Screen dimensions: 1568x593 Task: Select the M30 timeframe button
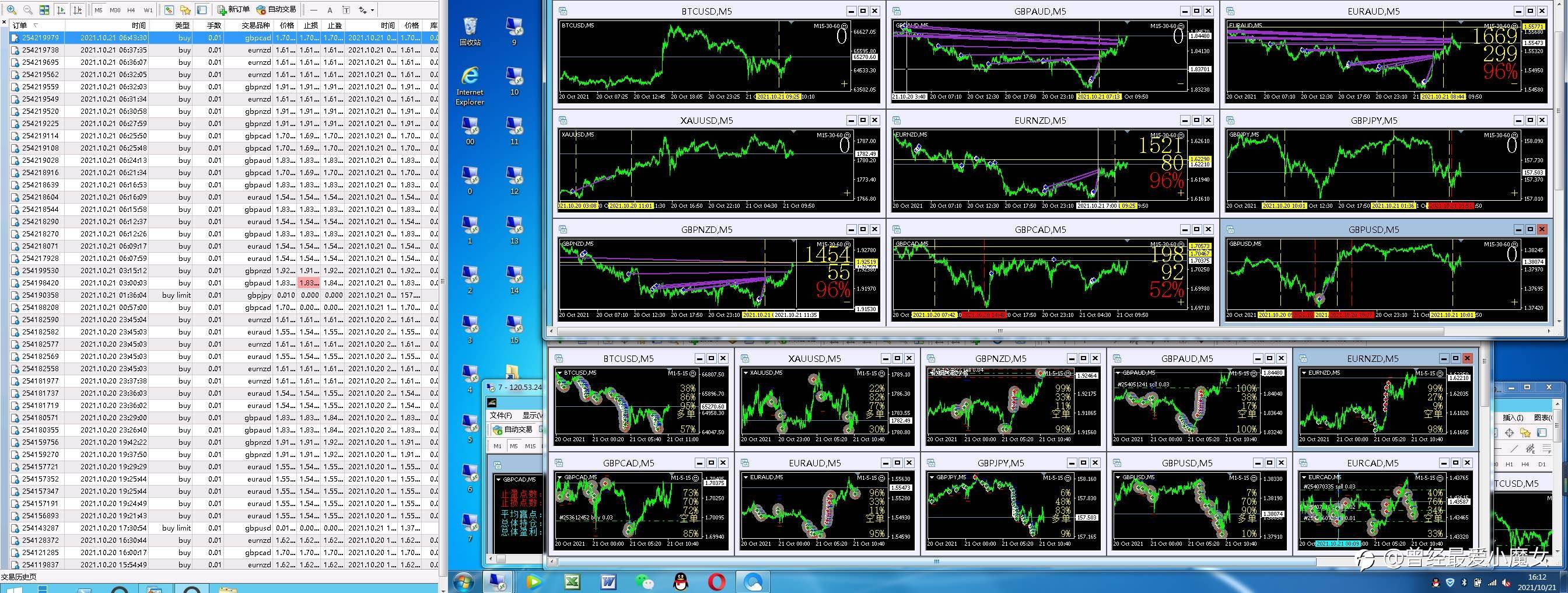coord(115,10)
